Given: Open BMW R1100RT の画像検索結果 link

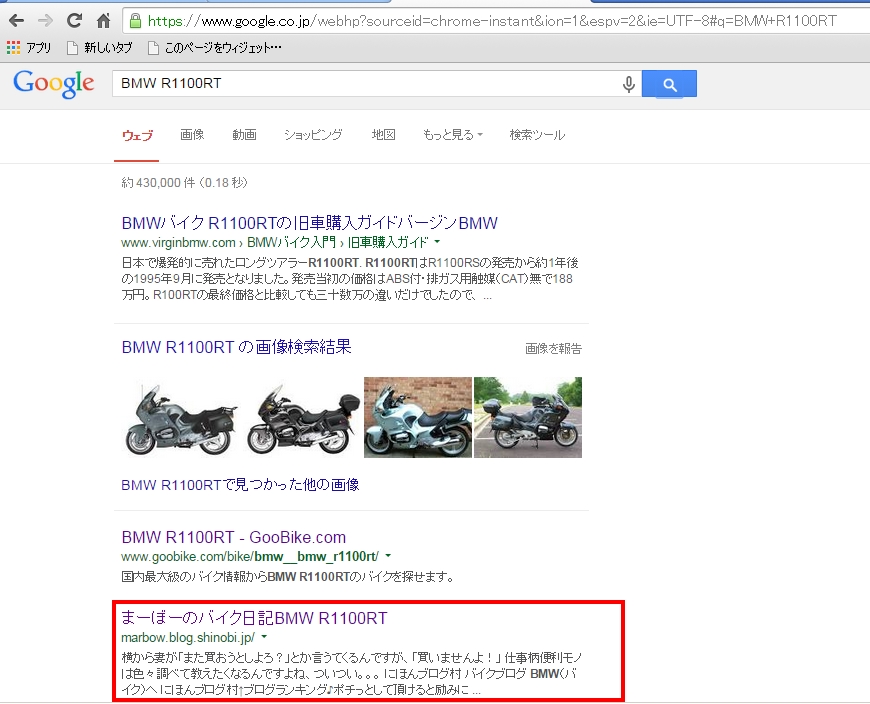Looking at the screenshot, I should click(236, 347).
